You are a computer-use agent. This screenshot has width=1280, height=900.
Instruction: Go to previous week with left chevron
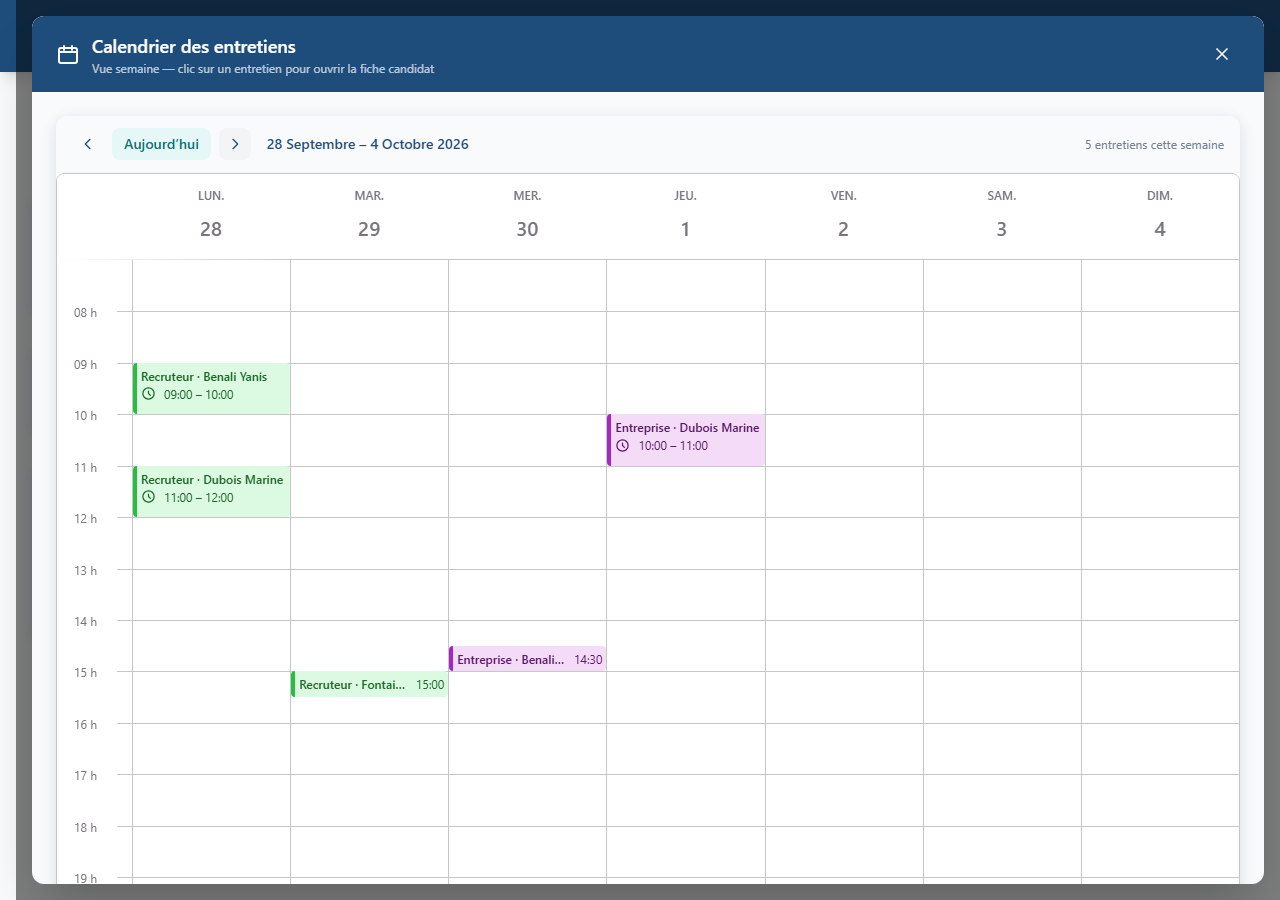(x=88, y=144)
